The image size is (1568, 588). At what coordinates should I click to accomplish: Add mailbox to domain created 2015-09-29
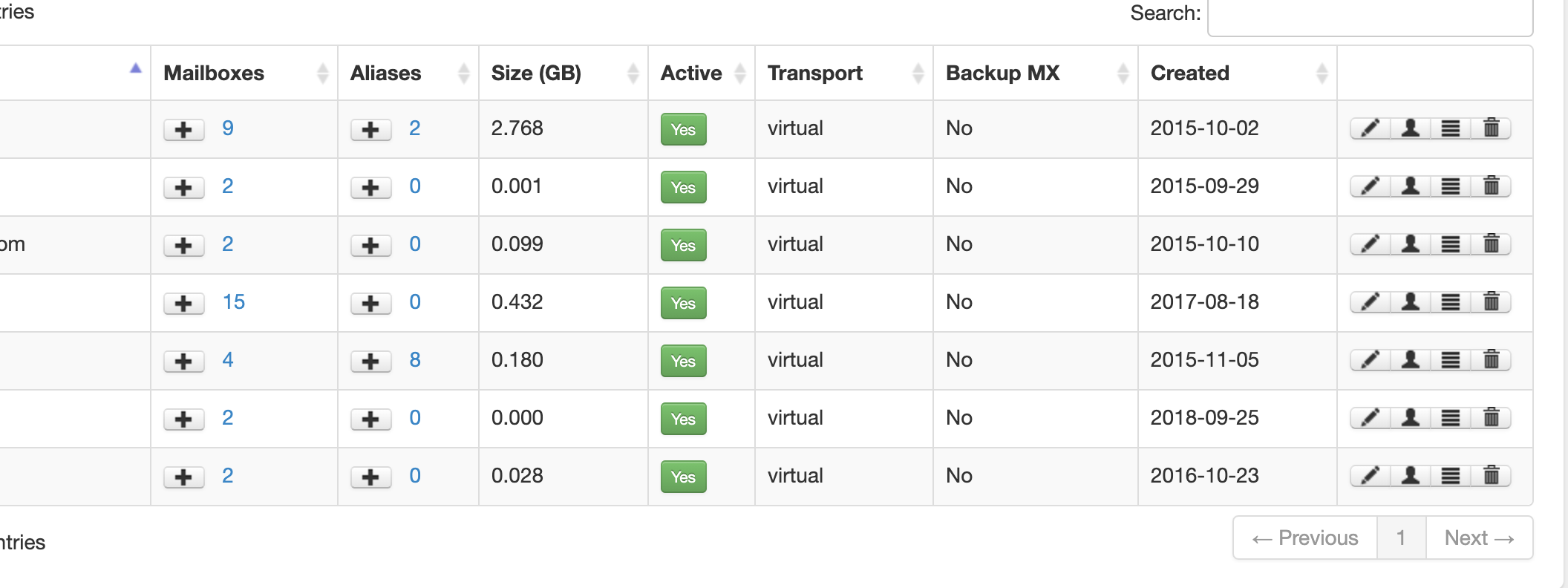(x=184, y=188)
